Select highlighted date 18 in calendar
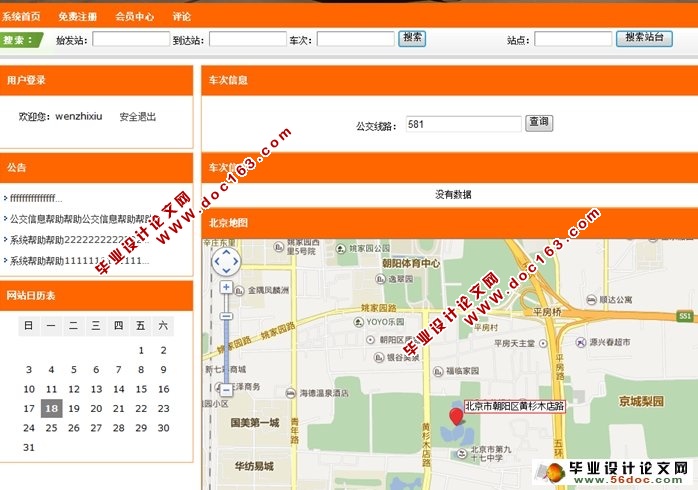This screenshot has height=490, width=698. 52,408
